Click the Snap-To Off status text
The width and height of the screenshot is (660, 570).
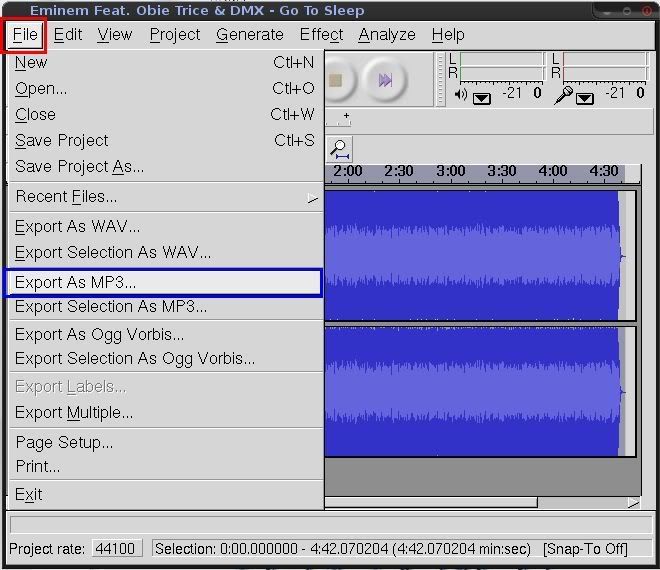coord(585,549)
